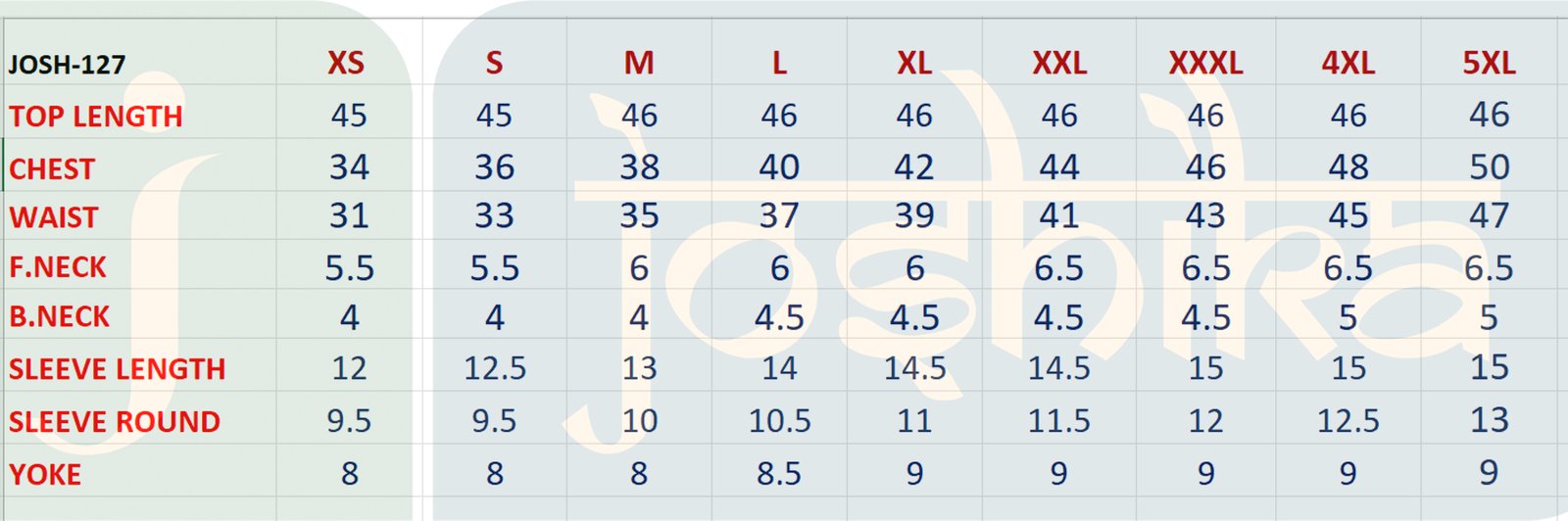Click the CHEST row label

(52, 169)
